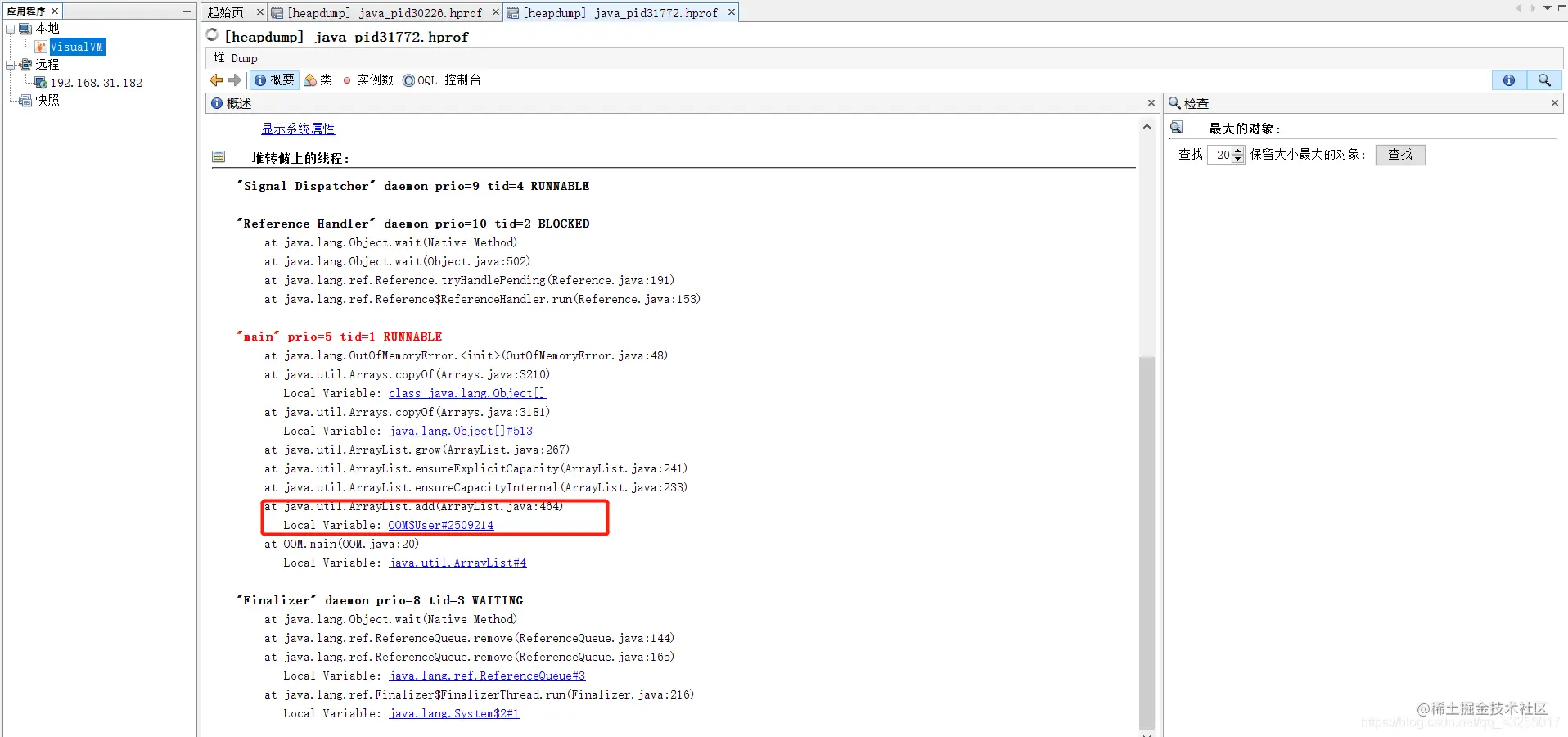1568x737 pixels.
Task: Select the 概要 summary view button
Action: 274,80
